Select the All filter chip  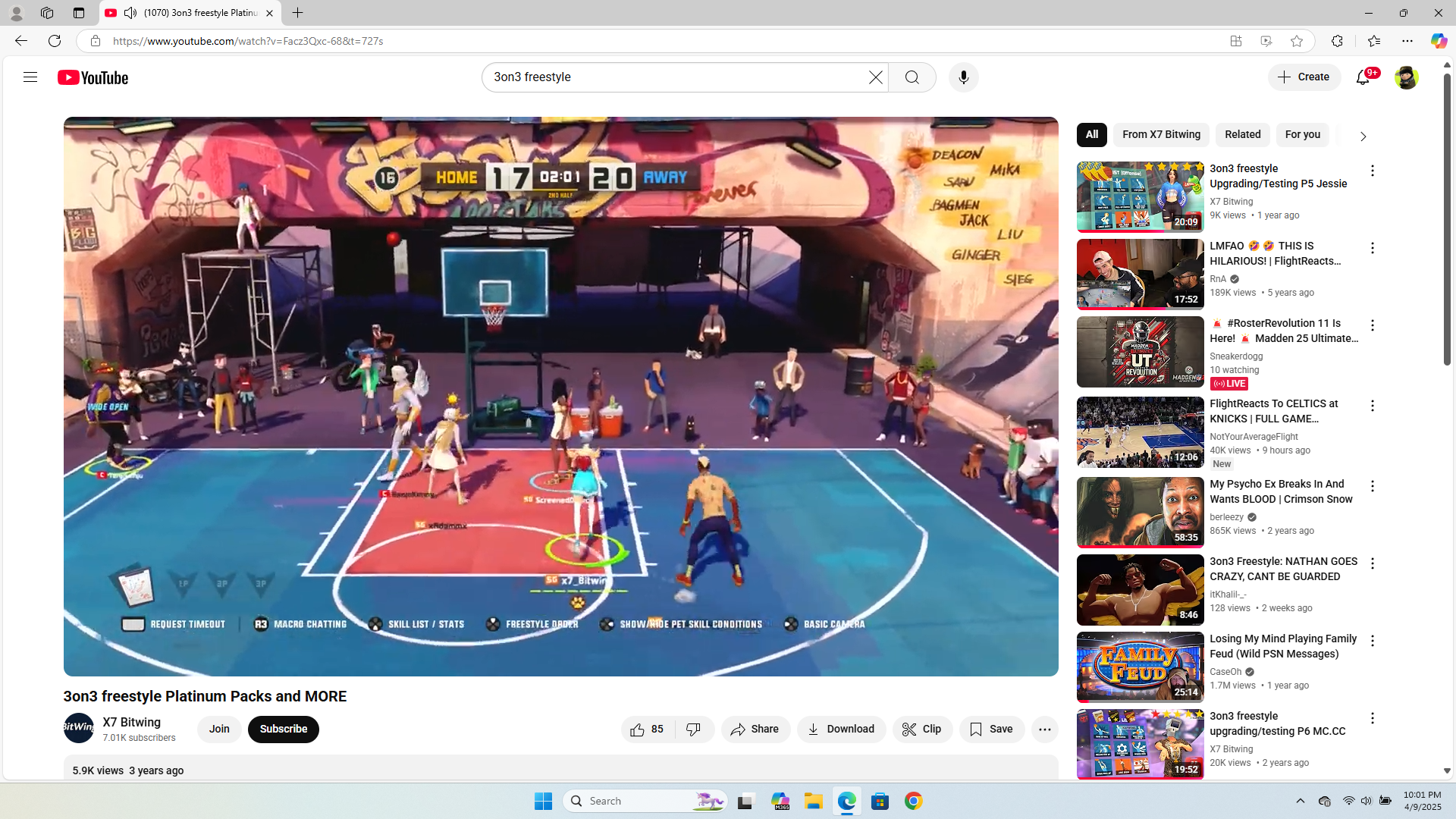pos(1092,135)
